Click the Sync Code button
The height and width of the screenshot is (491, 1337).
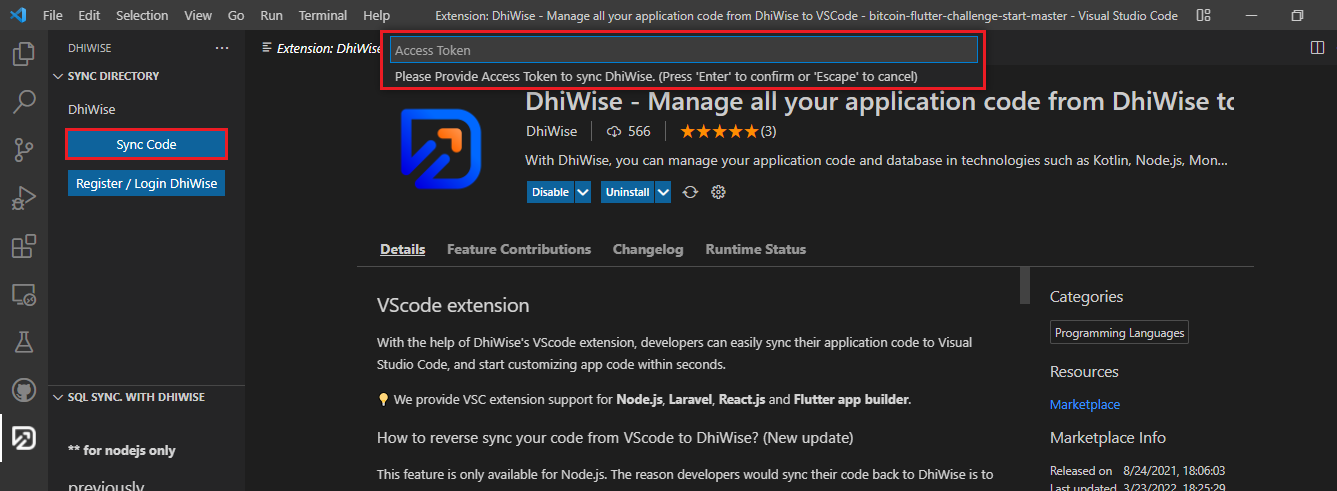coord(146,145)
